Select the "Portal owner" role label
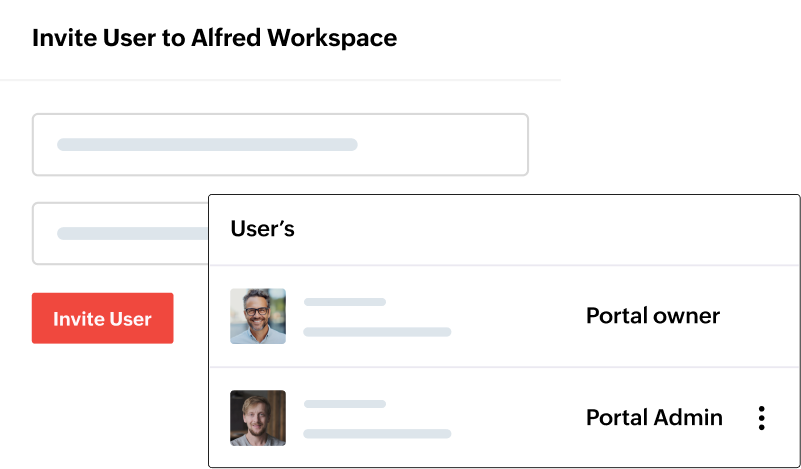The image size is (801, 469). click(652, 316)
